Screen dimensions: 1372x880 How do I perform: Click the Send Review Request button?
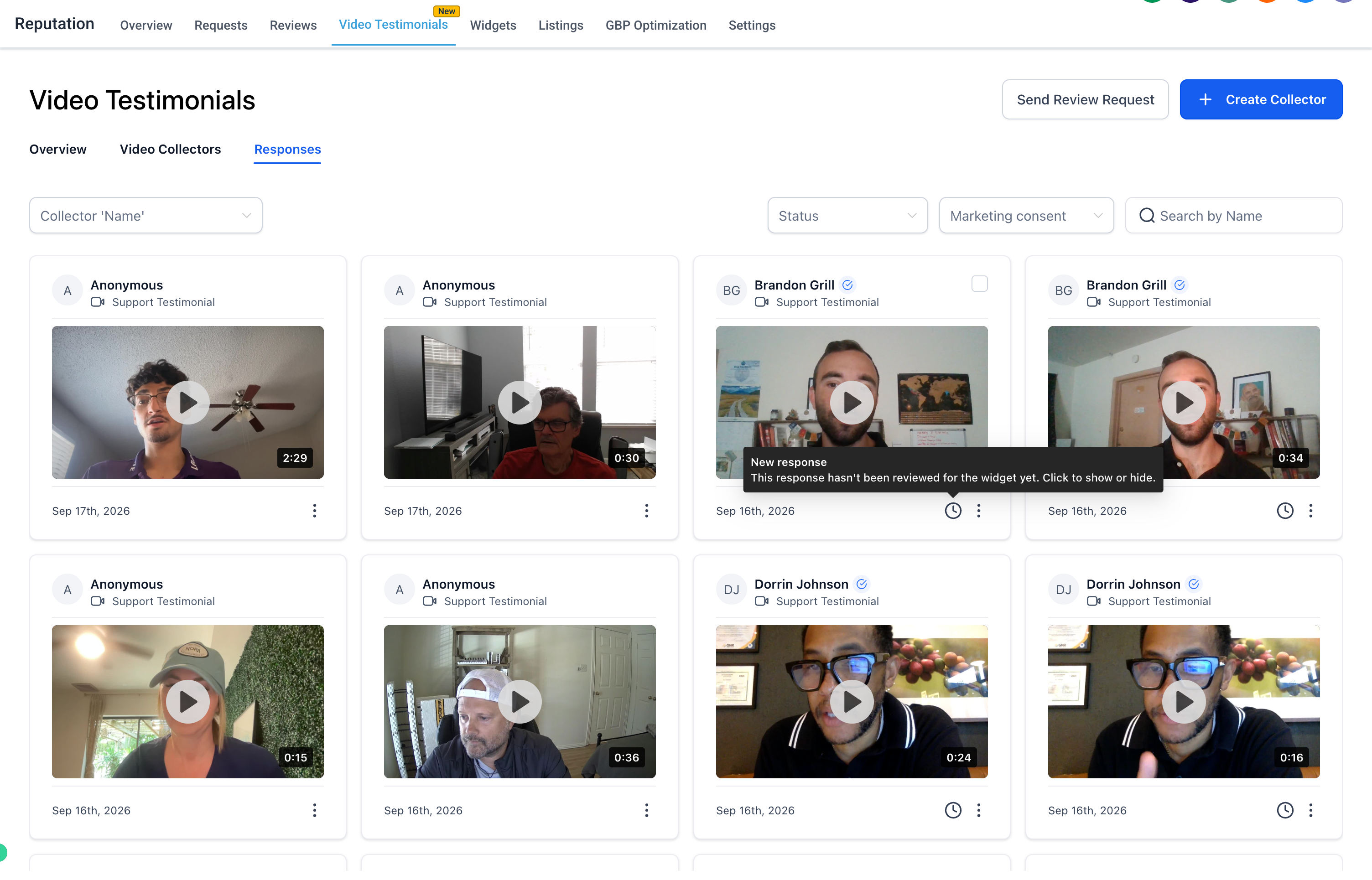click(x=1085, y=99)
